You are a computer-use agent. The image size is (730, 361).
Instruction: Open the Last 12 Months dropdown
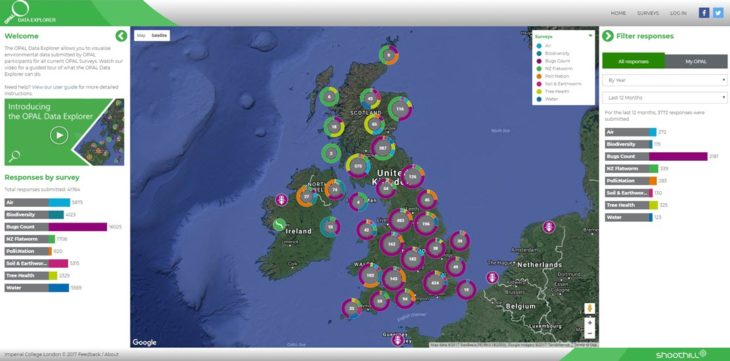pyautogui.click(x=664, y=98)
